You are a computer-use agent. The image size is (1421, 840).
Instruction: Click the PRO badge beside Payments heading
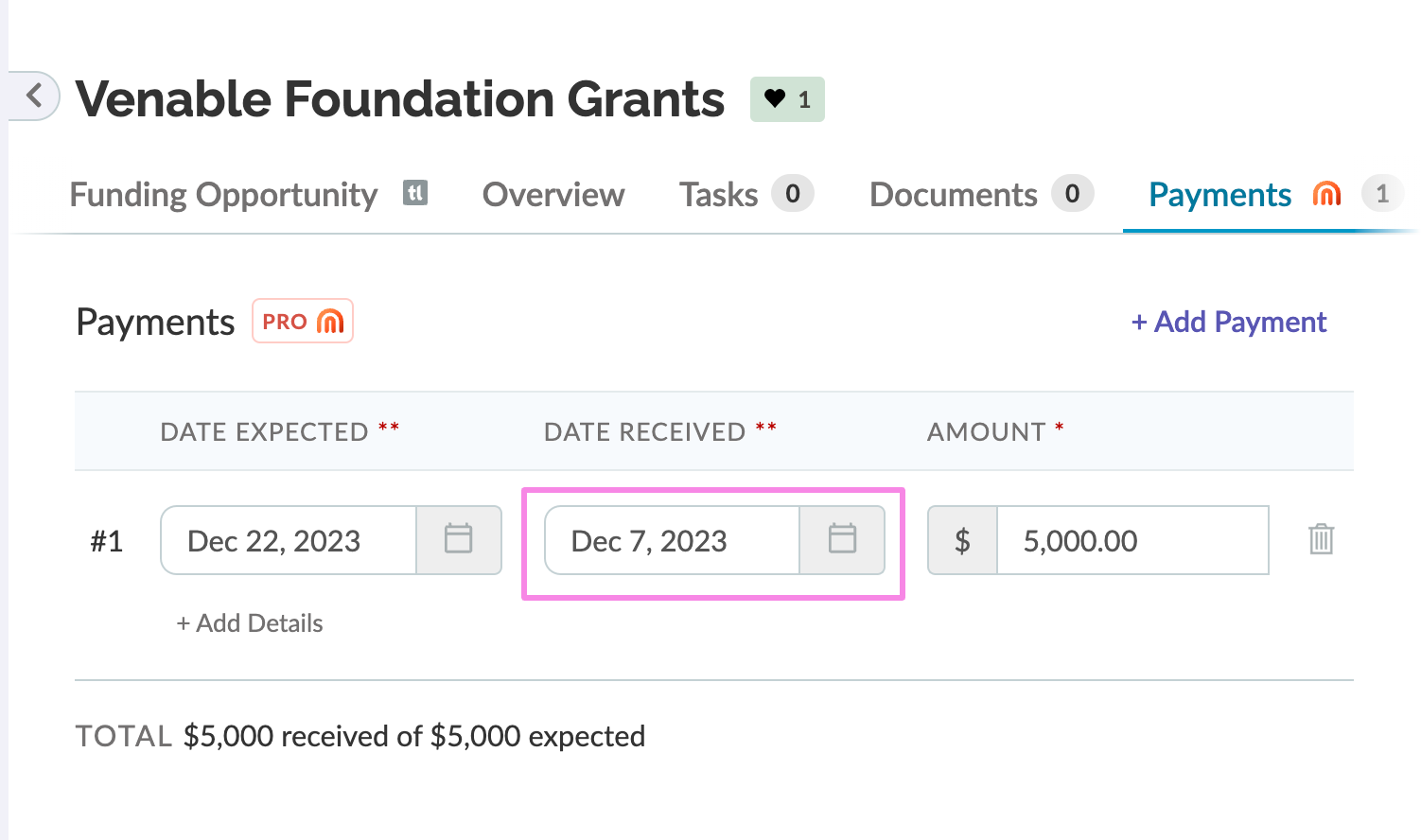pos(303,322)
